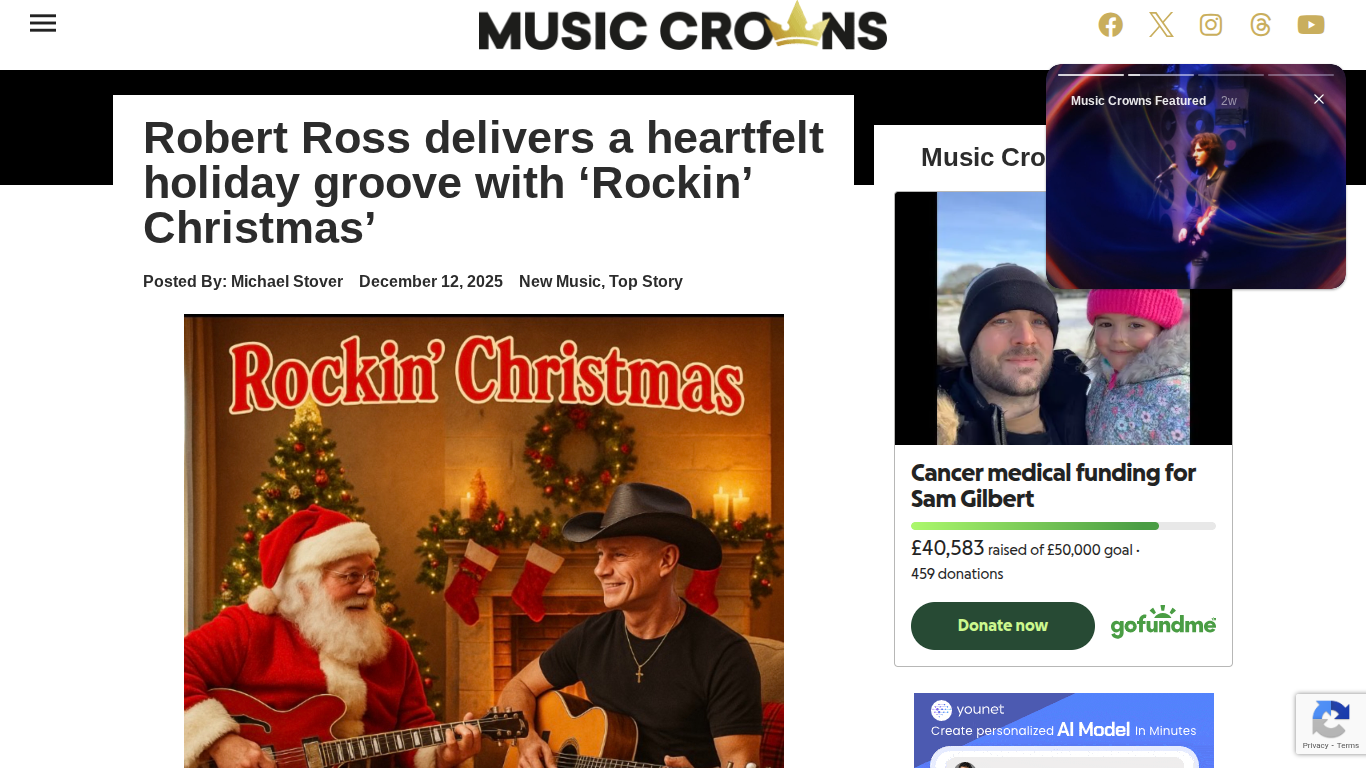The width and height of the screenshot is (1366, 768).
Task: Click the Music Crowns logo
Action: [683, 27]
